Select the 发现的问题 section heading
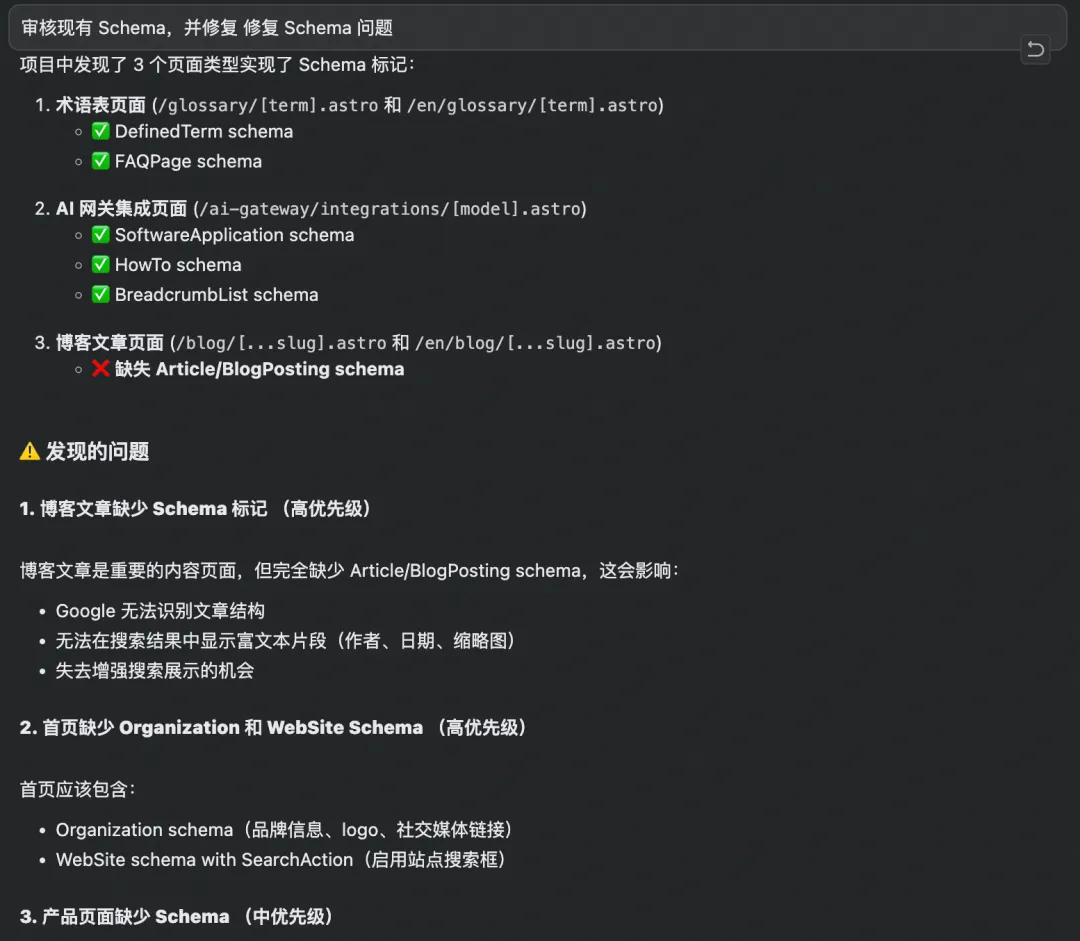 (x=98, y=451)
